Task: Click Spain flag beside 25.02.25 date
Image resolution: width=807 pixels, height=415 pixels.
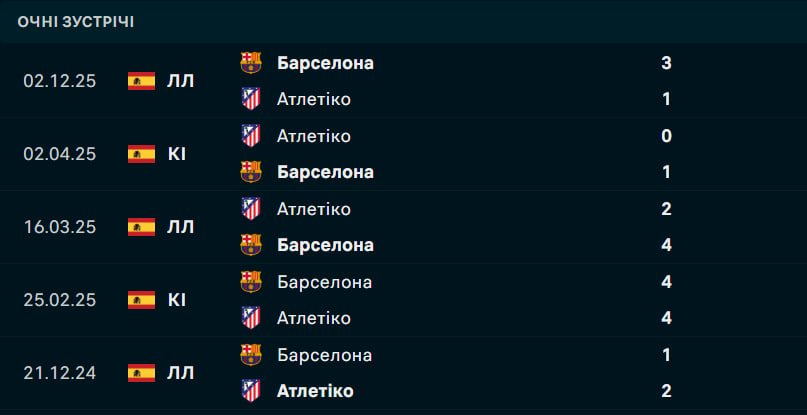Action: (x=141, y=300)
